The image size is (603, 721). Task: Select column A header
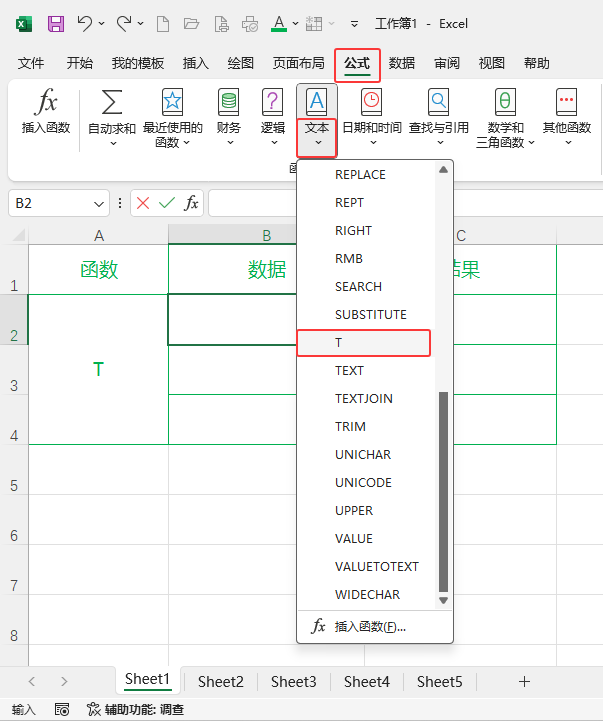98,235
